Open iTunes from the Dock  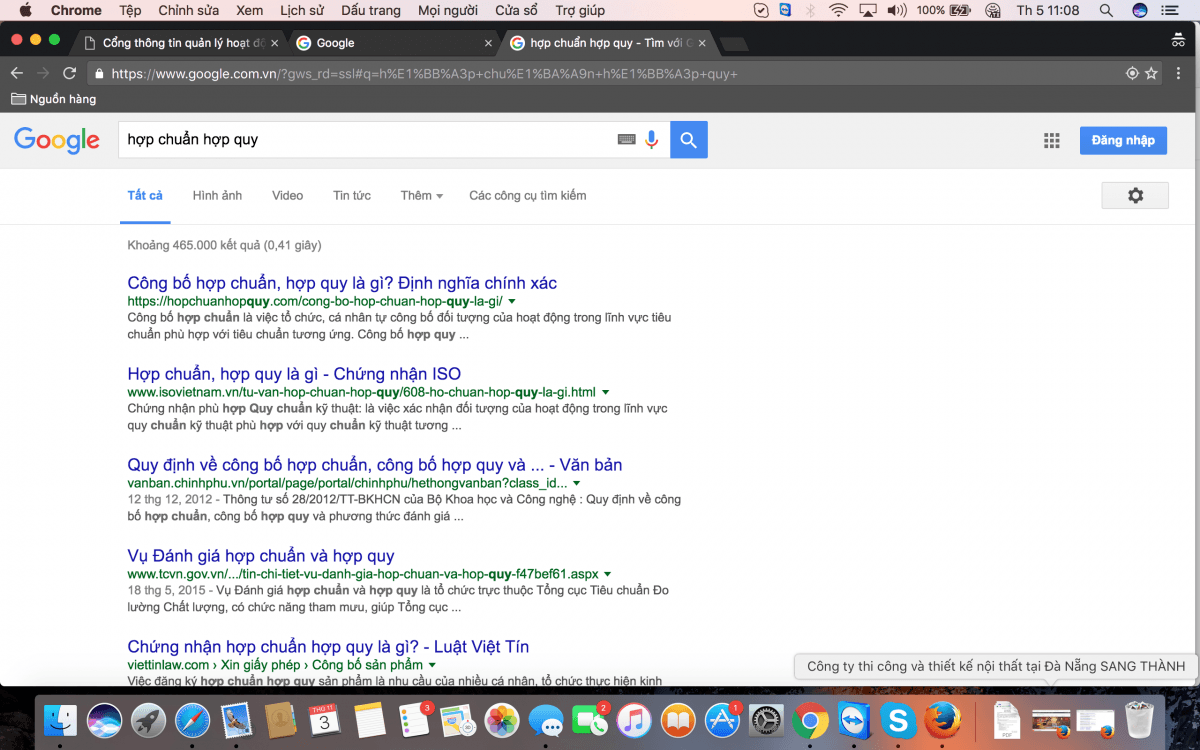click(x=633, y=720)
